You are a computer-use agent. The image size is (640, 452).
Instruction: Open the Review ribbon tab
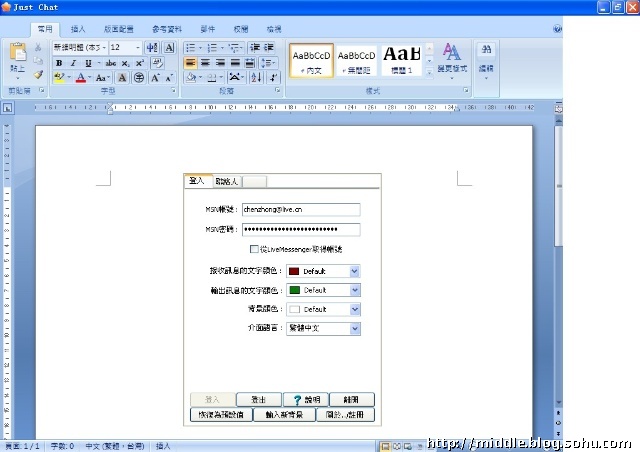click(241, 29)
